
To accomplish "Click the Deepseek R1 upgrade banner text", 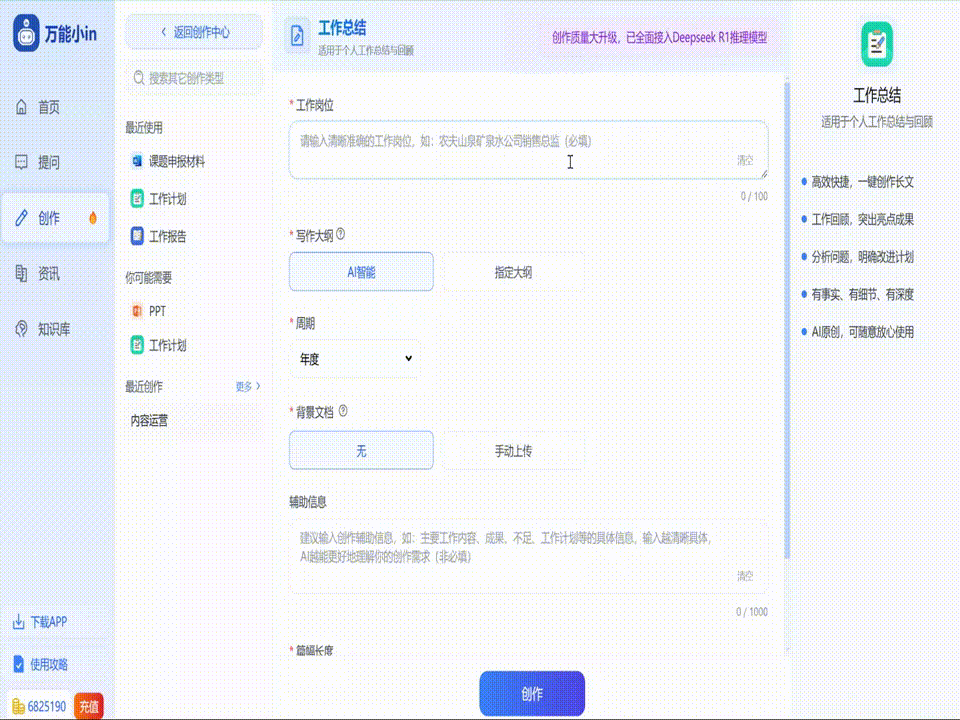I will [659, 38].
